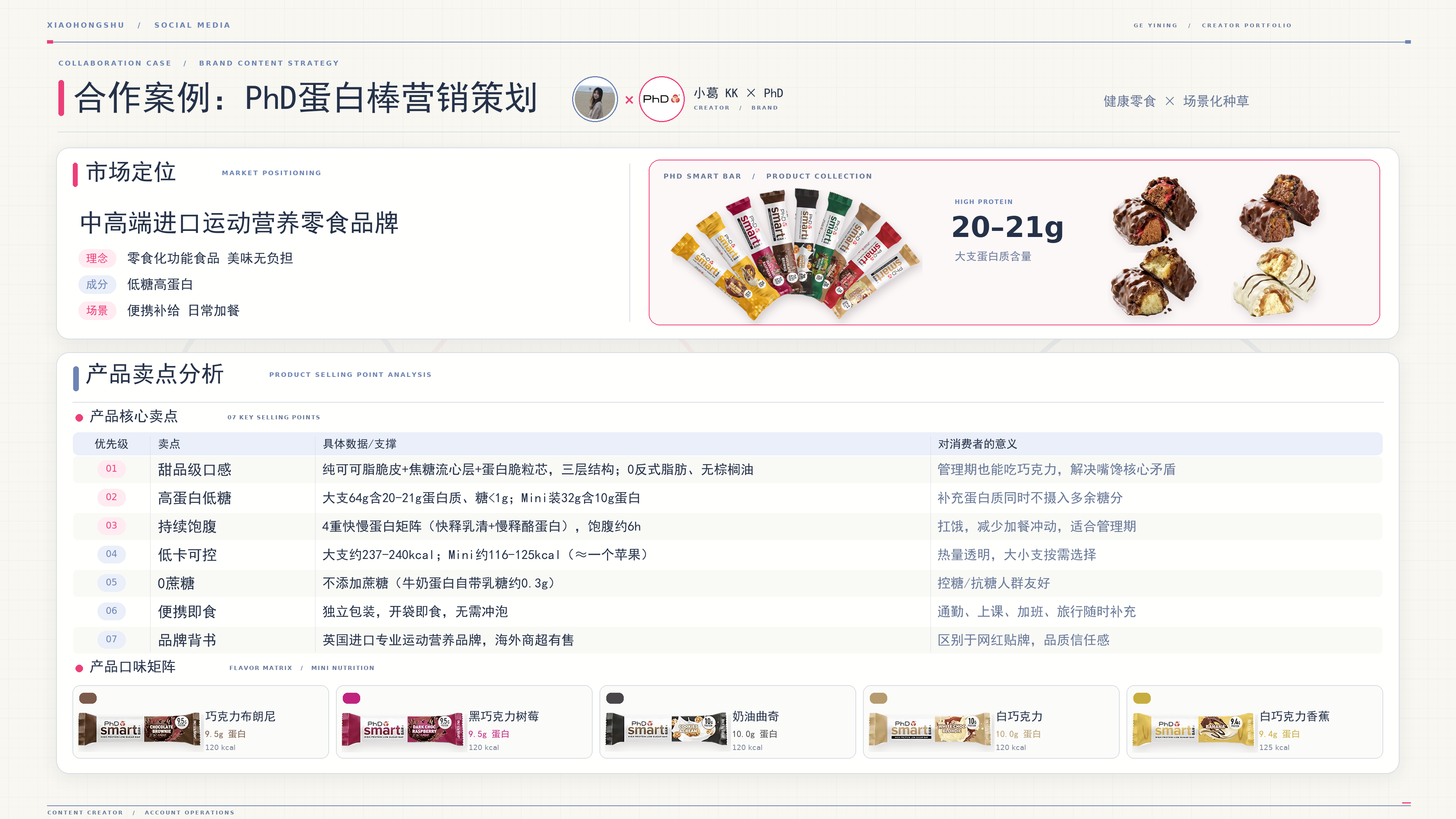Viewport: 1456px width, 819px height.
Task: Click the 场景化种草 tagline text
Action: tap(1216, 101)
